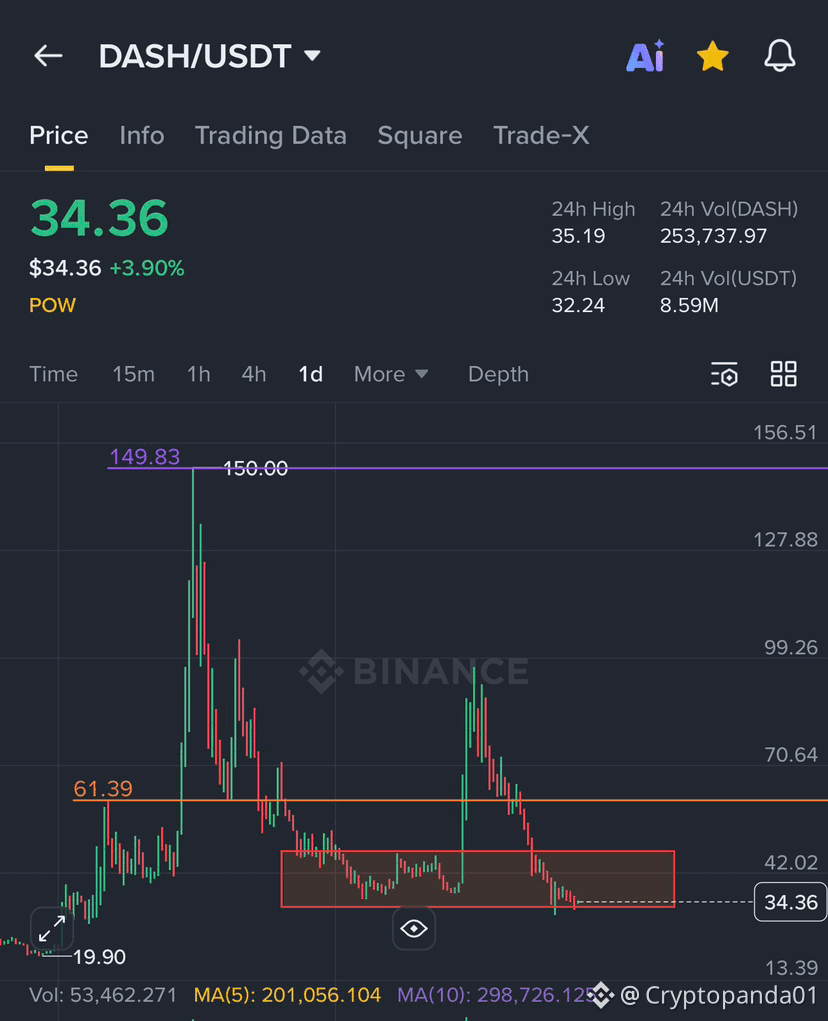The image size is (828, 1021).
Task: Click the 42.02 price axis label
Action: click(x=791, y=863)
